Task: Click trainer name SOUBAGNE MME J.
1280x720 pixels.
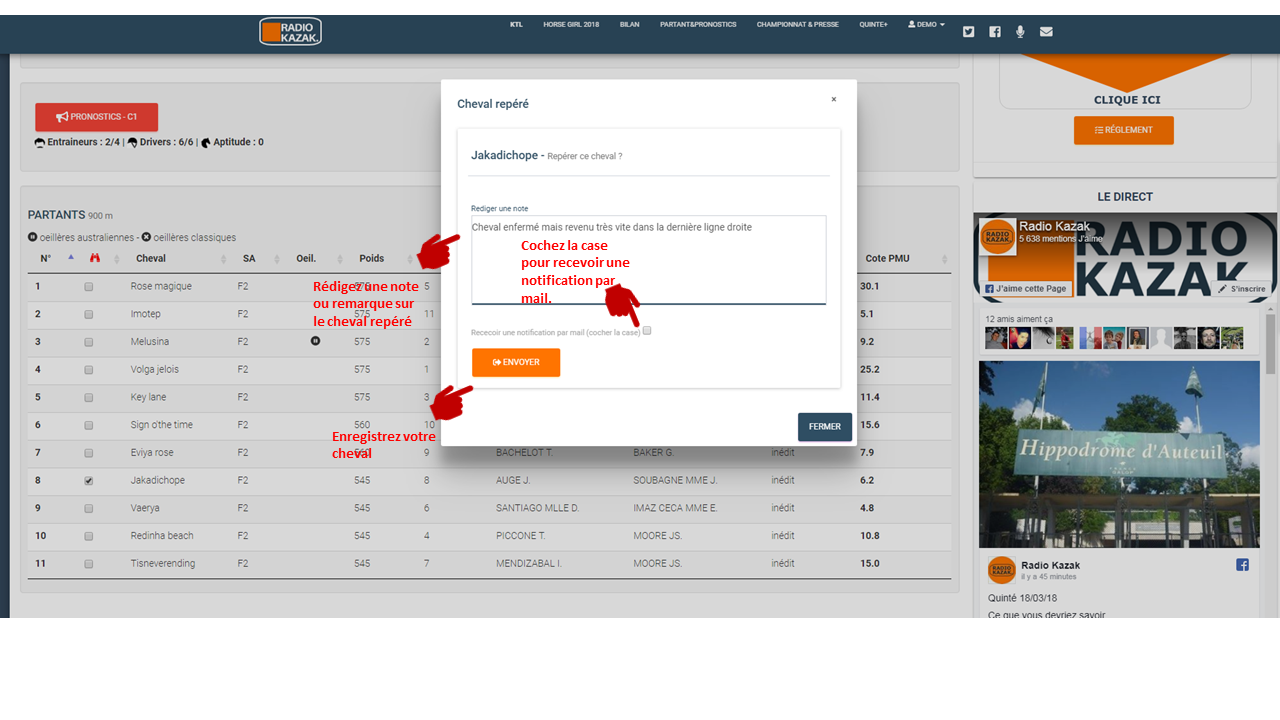Action: click(x=675, y=481)
